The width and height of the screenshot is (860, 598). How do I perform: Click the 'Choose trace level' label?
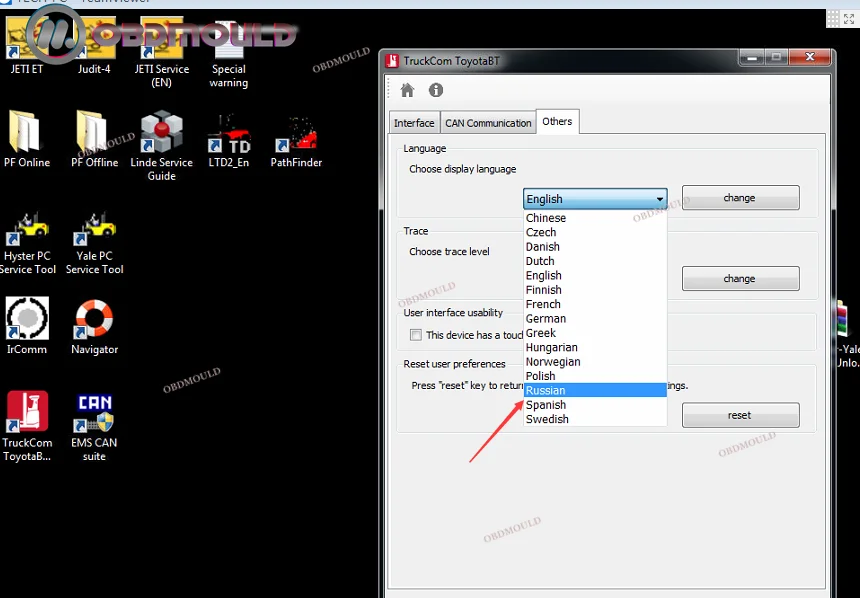click(x=449, y=251)
